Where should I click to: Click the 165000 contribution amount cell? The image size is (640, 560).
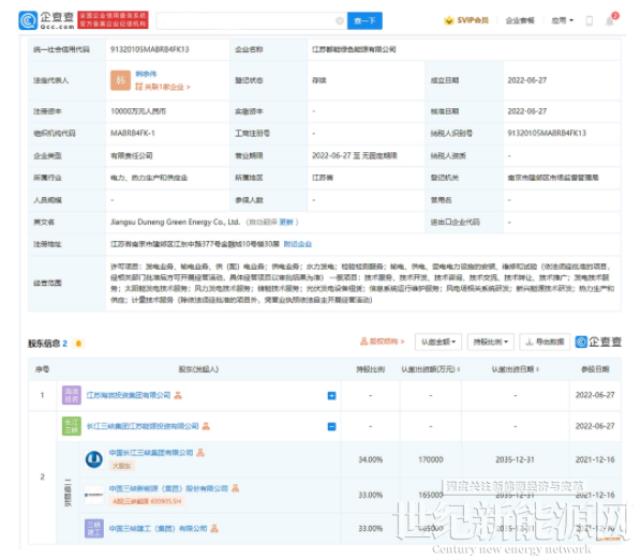[431, 495]
